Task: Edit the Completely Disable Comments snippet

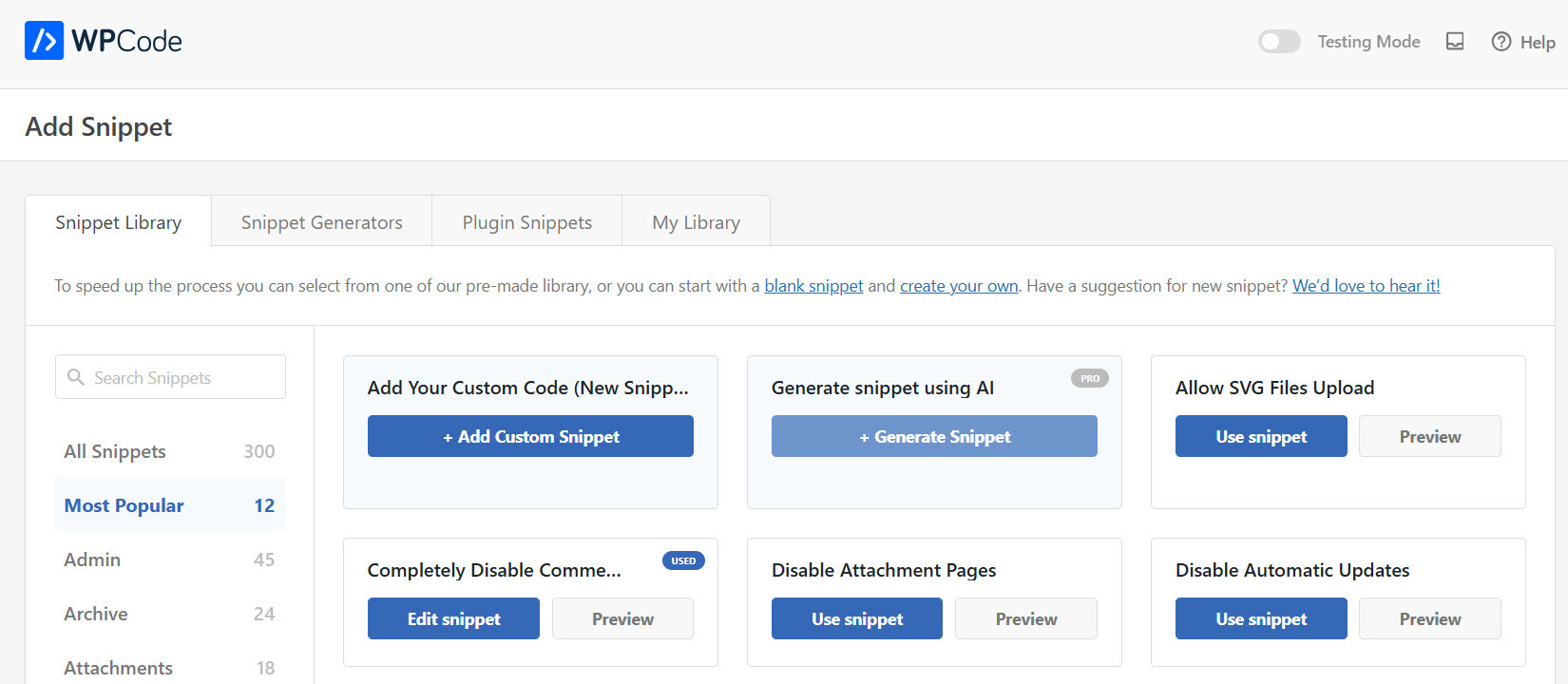Action: 453,618
